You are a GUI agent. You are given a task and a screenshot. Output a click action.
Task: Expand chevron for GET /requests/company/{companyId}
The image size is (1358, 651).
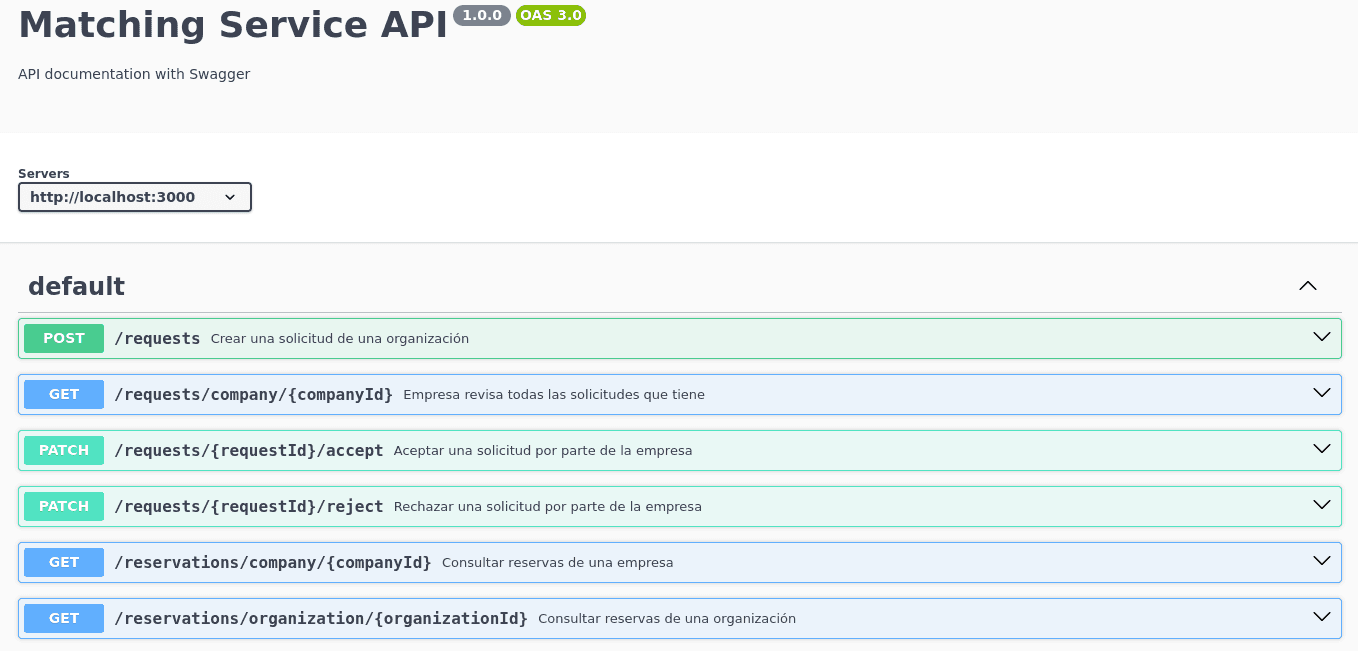tap(1321, 394)
